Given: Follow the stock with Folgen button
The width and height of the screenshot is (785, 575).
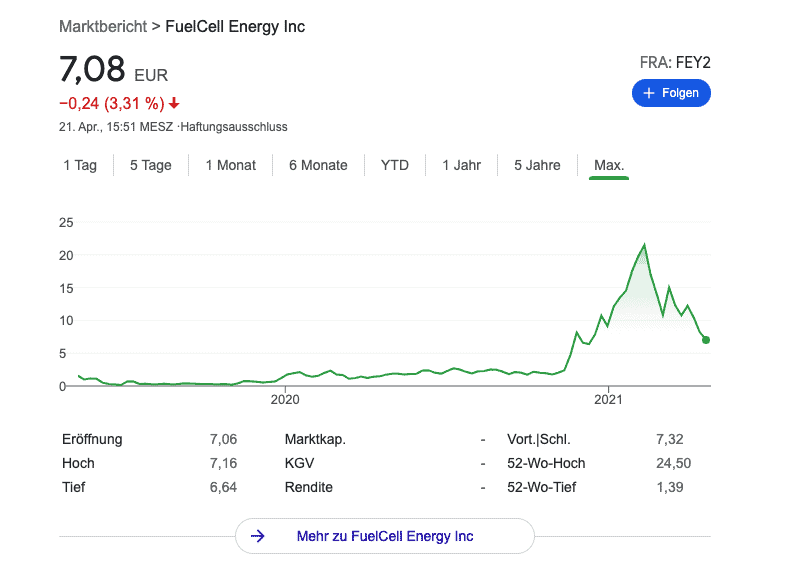Looking at the screenshot, I should [x=672, y=93].
